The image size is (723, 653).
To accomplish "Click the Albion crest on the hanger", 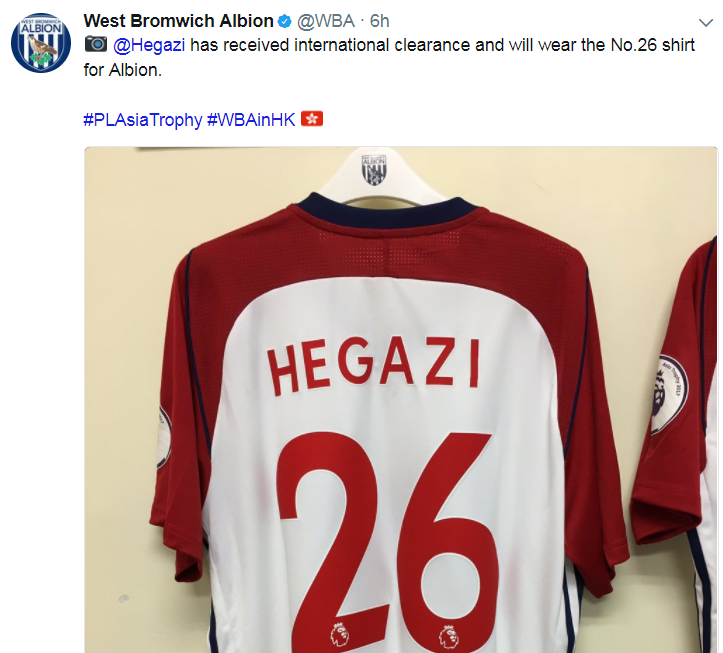I will tap(373, 170).
